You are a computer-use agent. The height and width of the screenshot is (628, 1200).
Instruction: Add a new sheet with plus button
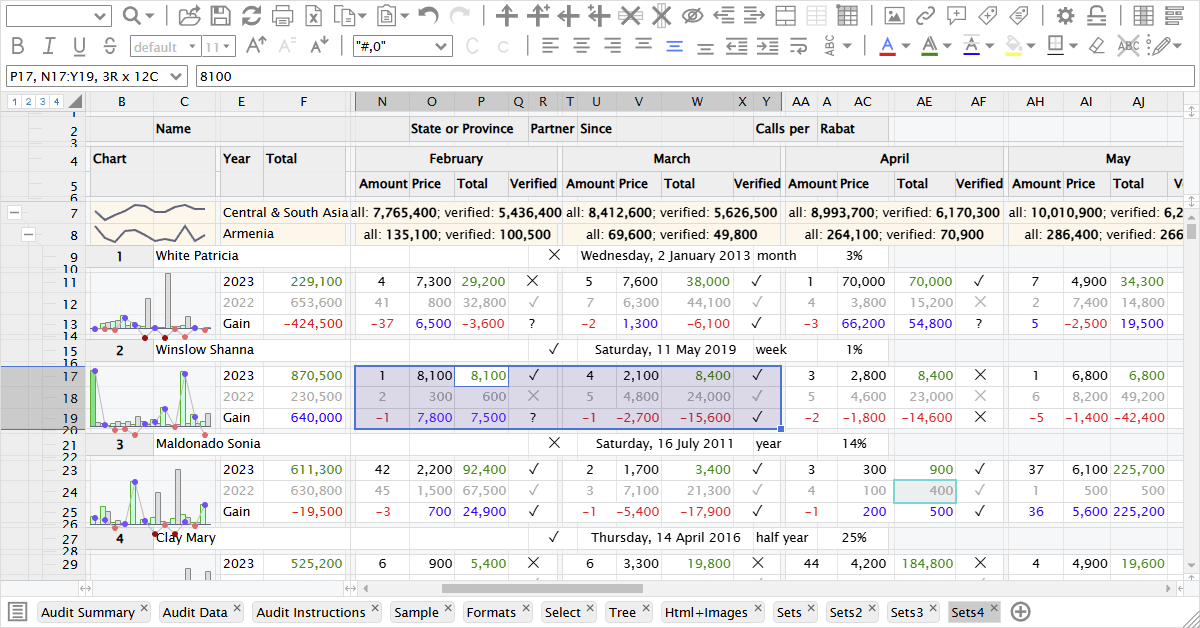pyautogui.click(x=1021, y=612)
